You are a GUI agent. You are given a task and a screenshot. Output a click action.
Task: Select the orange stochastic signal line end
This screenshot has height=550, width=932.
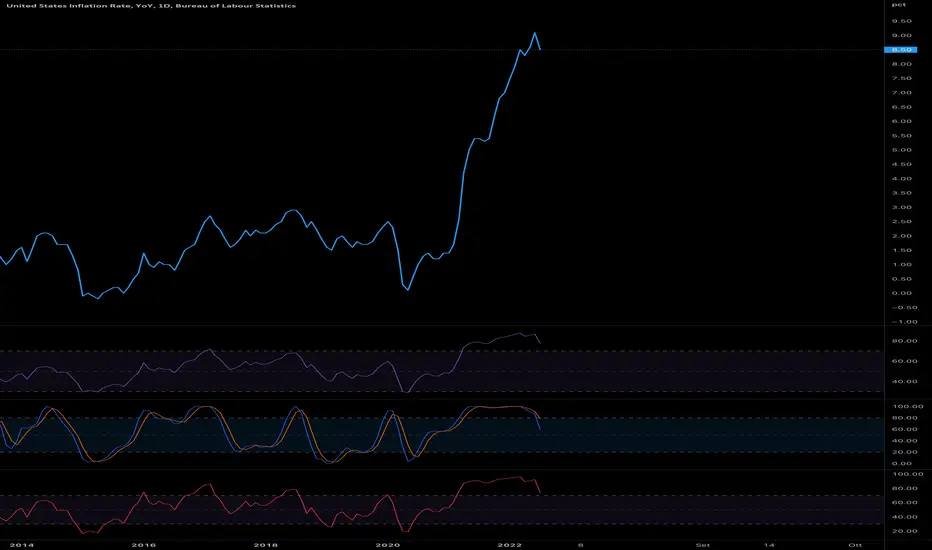[539, 417]
